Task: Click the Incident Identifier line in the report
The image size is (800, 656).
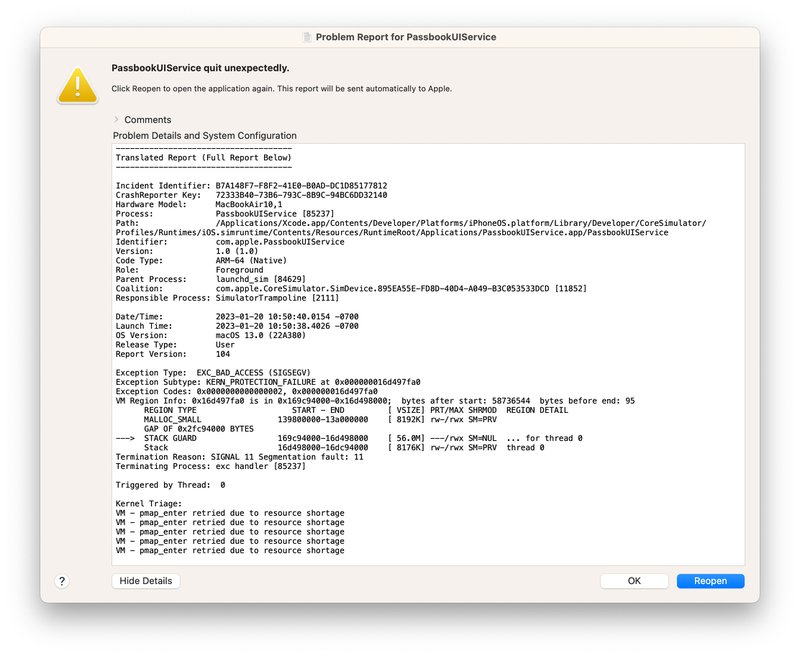Action: point(252,186)
